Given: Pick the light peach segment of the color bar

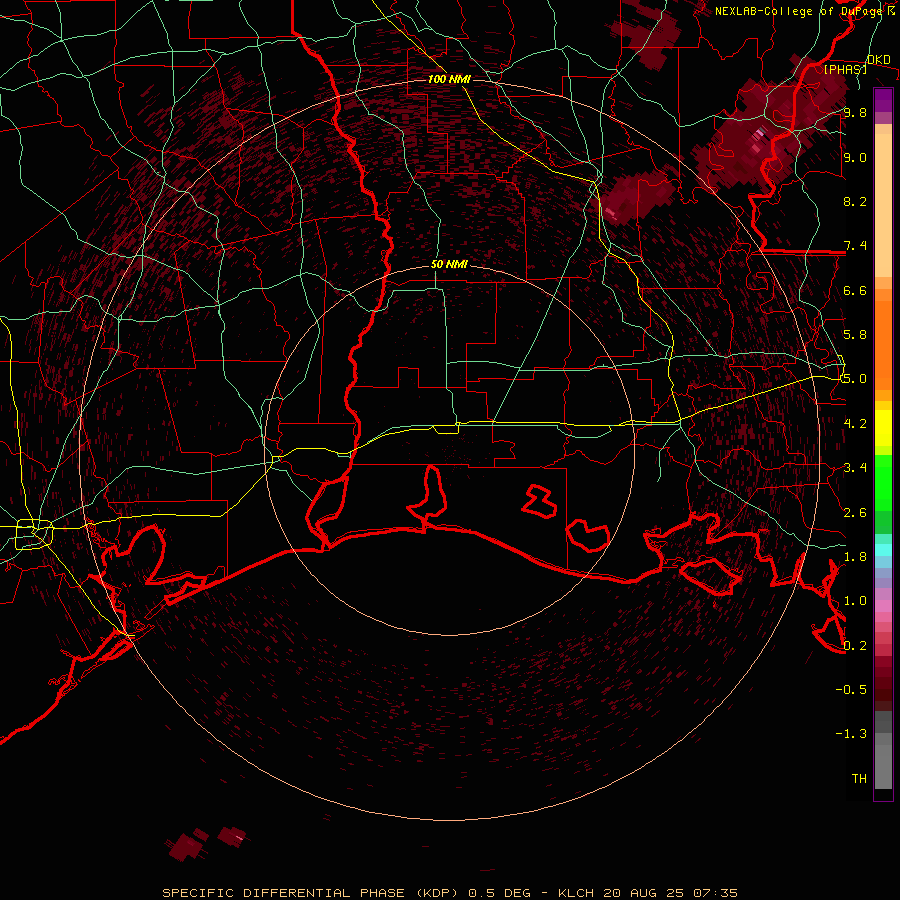Looking at the screenshot, I should [x=883, y=205].
